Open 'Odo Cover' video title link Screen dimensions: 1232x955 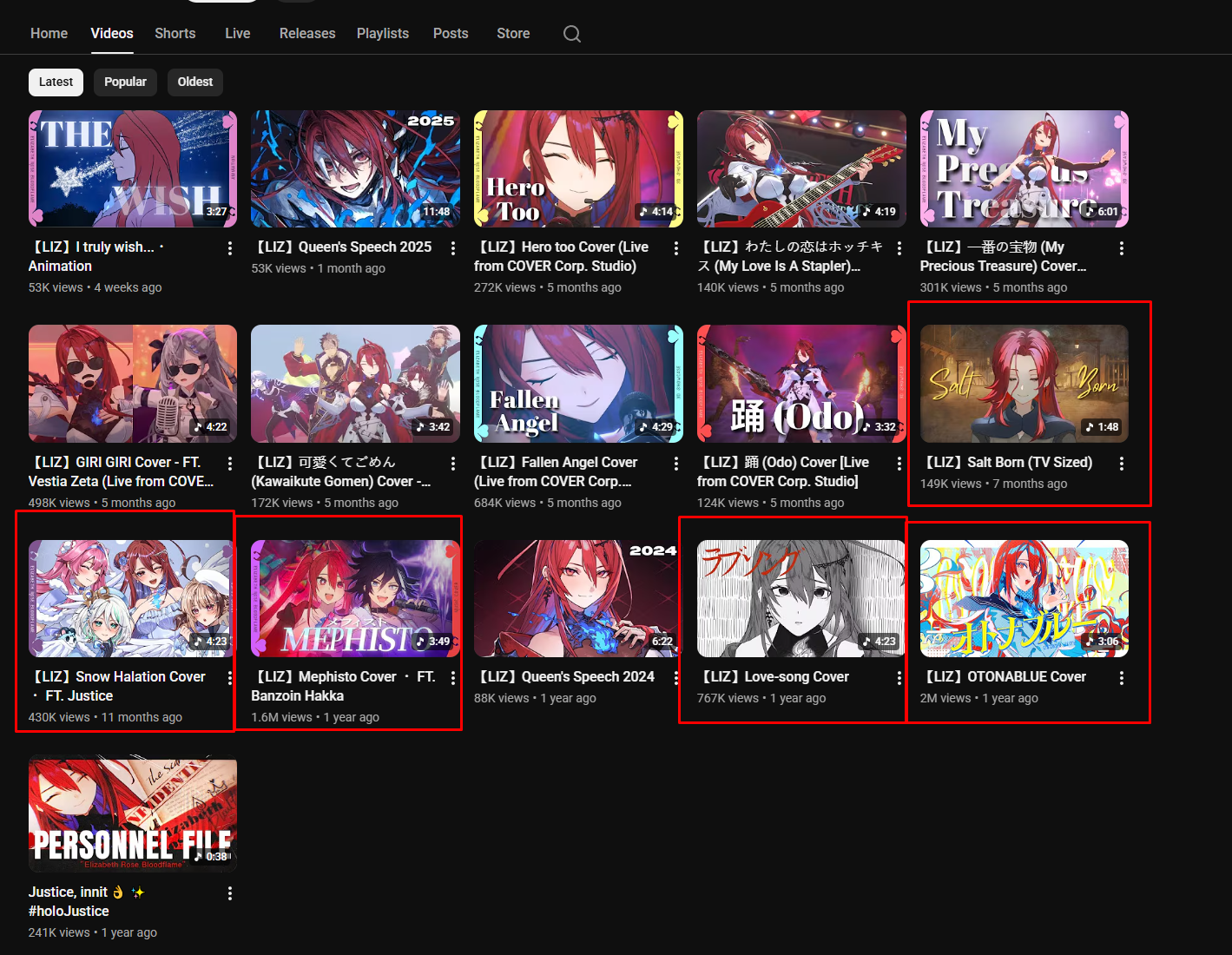click(783, 471)
